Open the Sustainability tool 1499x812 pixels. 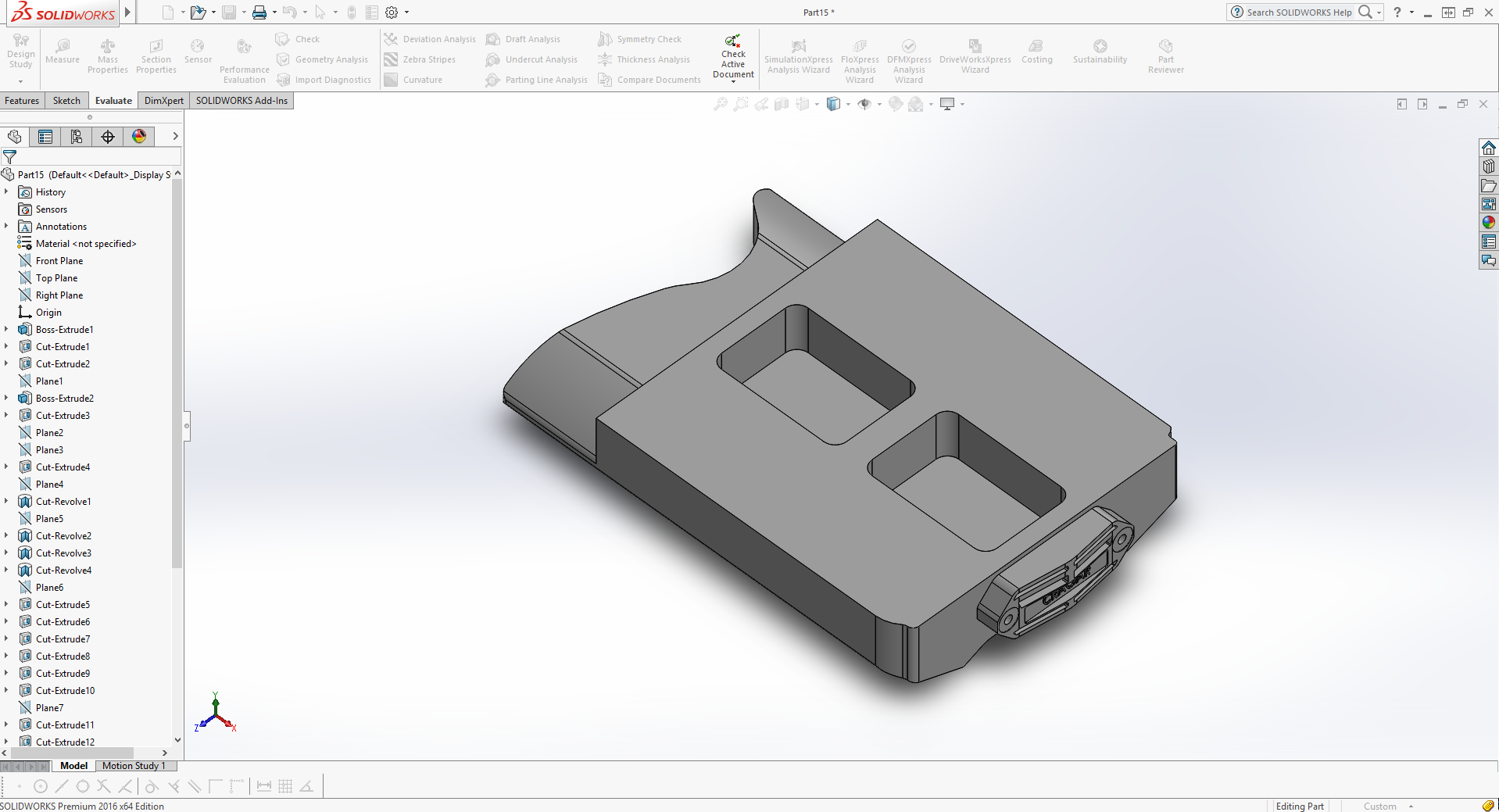(1100, 52)
